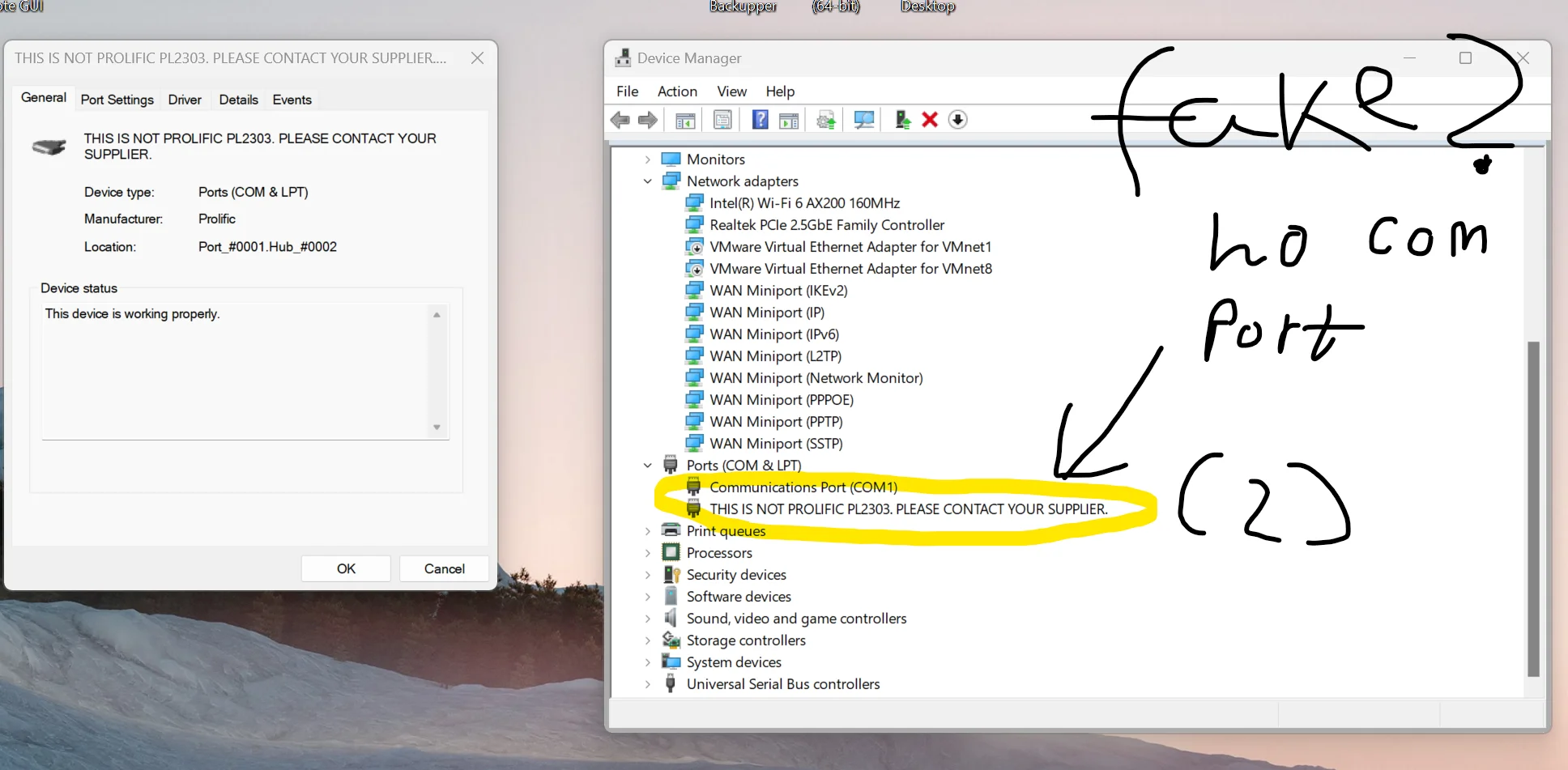Click the Manufacturer value Prolific

coord(217,219)
